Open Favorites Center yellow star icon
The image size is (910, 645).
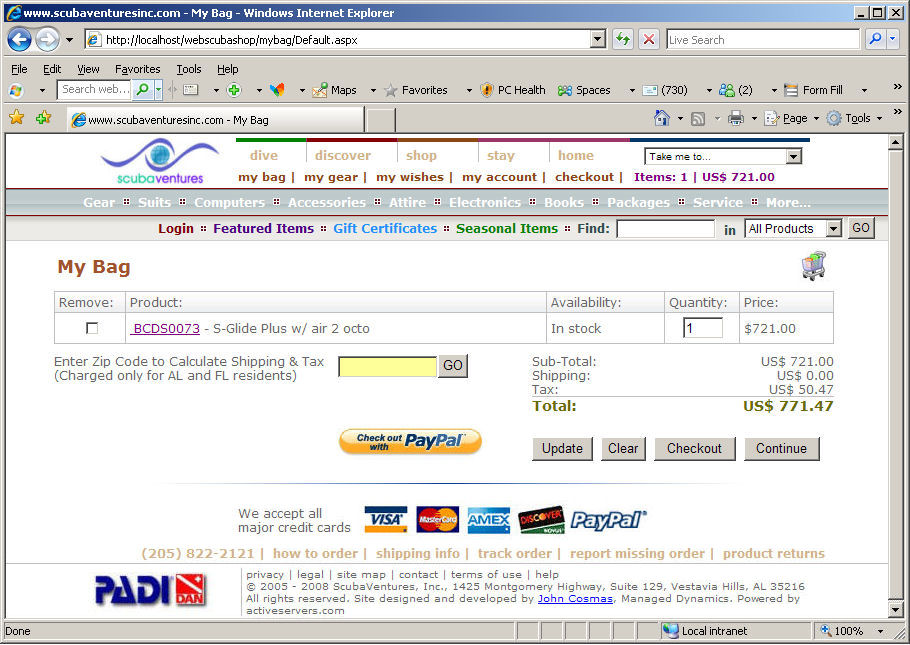[x=17, y=118]
